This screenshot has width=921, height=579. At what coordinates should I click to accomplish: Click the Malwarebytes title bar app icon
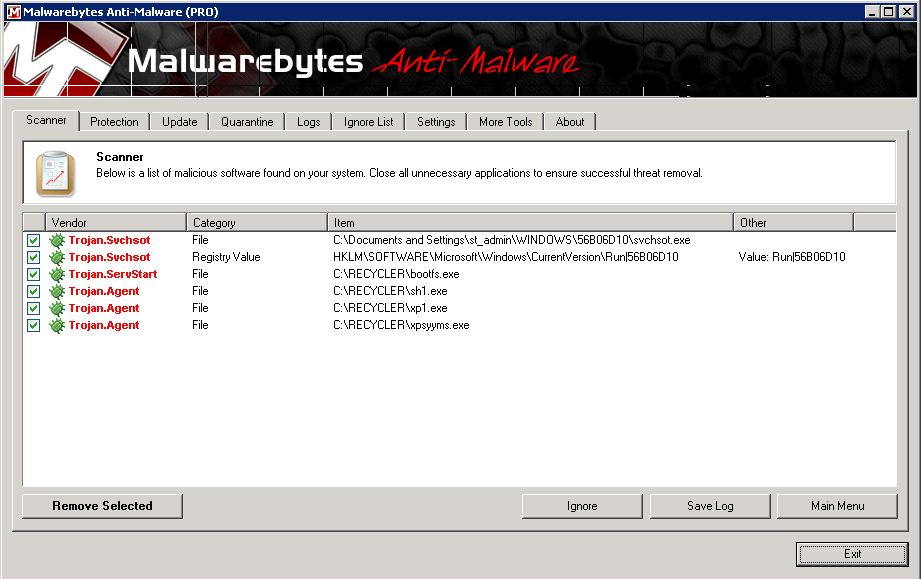pyautogui.click(x=14, y=12)
